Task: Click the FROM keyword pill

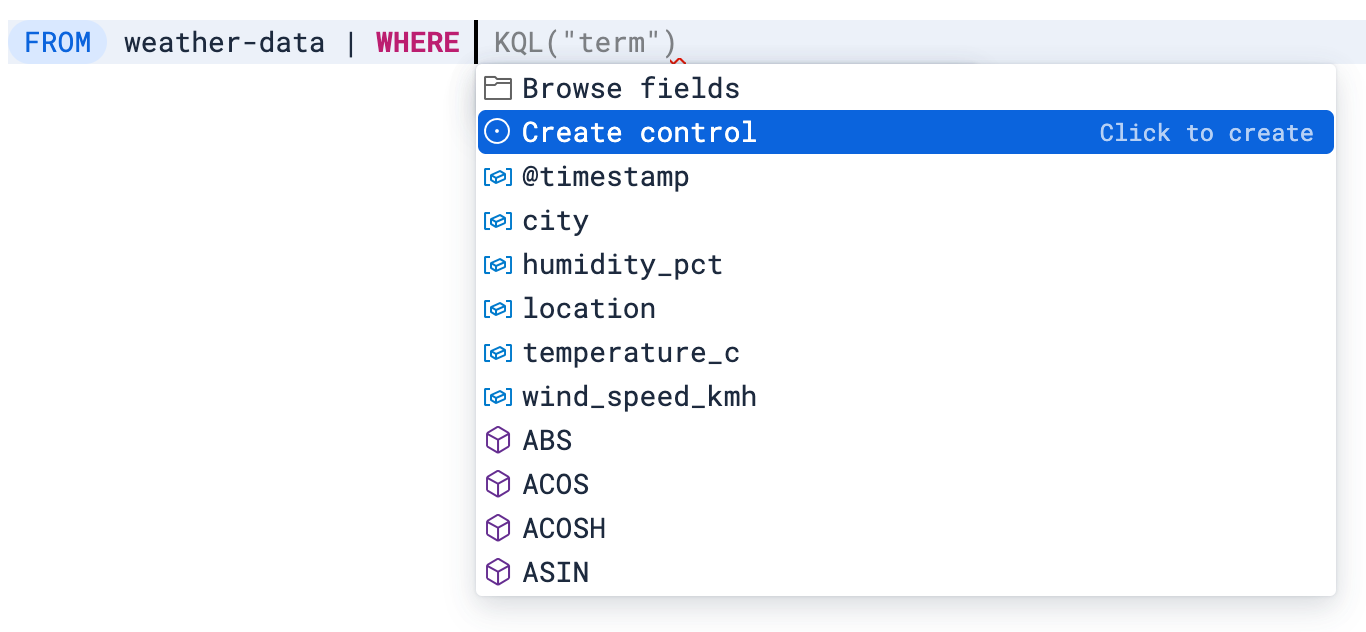Action: coord(57,42)
